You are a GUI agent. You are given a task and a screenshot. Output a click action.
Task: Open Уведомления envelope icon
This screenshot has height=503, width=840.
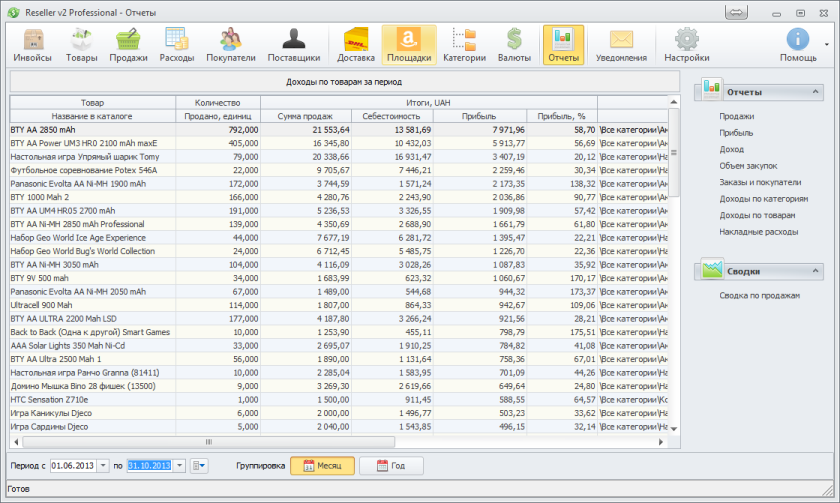pyautogui.click(x=621, y=45)
